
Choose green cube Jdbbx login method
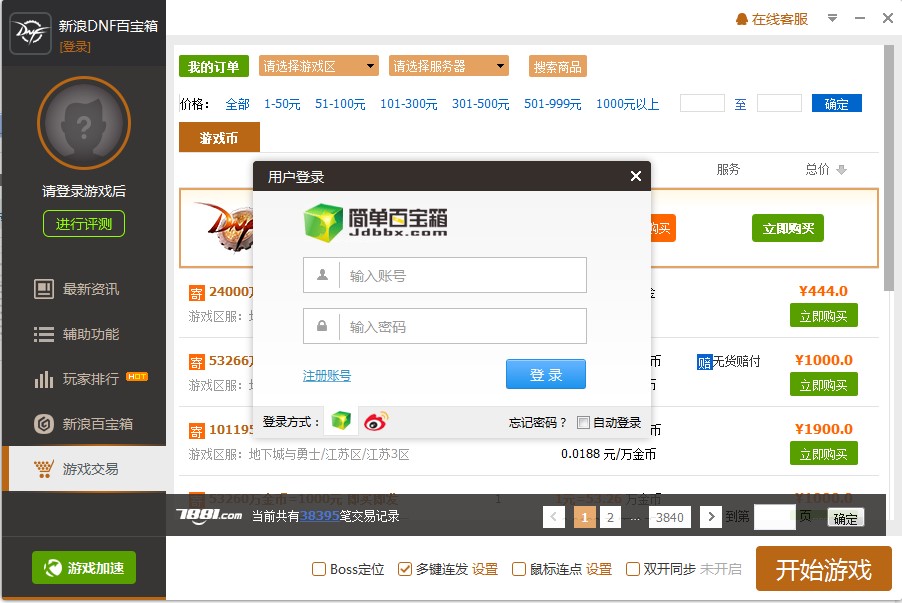[341, 421]
